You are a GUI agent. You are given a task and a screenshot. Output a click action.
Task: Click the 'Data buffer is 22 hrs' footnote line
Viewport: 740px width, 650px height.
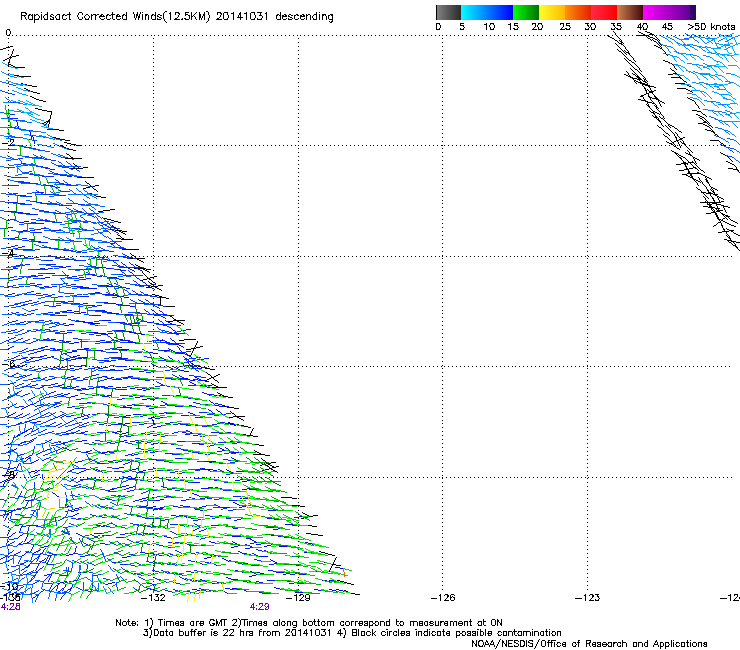point(352,633)
